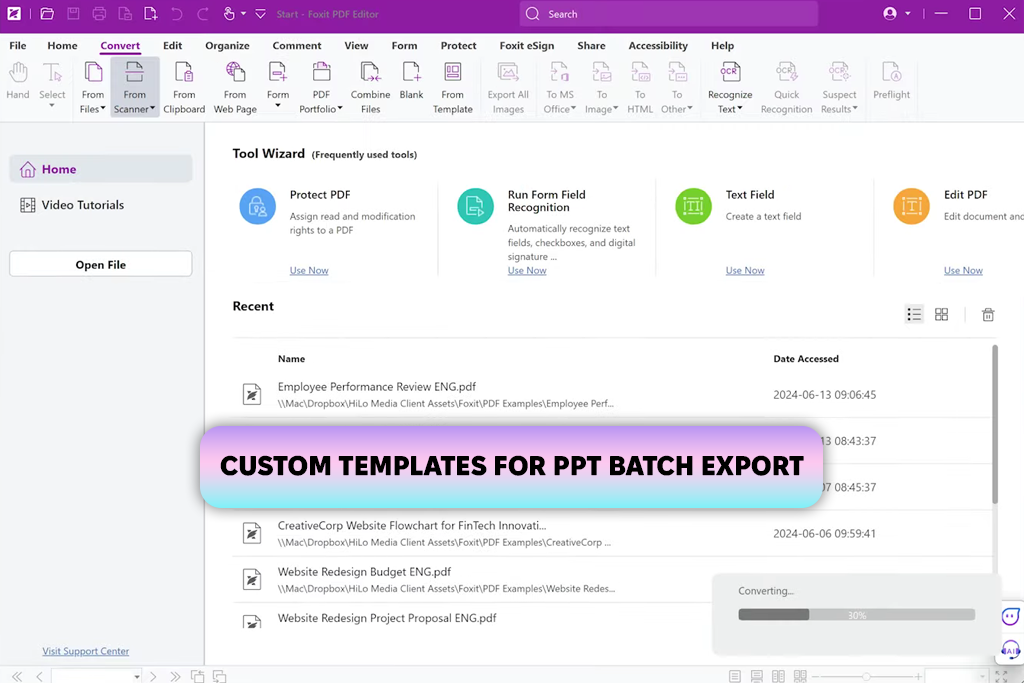Switch Recent files to list view
The image size is (1024, 683).
914,315
